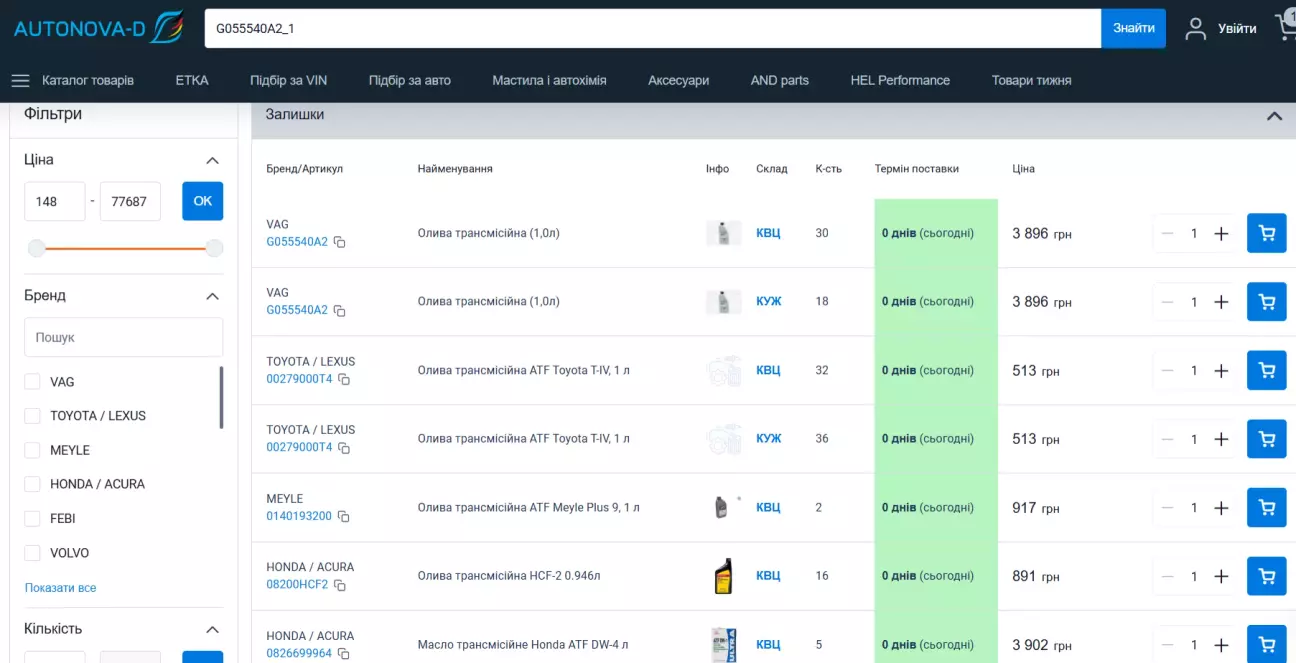Collapse the Ціна filter section

point(212,160)
